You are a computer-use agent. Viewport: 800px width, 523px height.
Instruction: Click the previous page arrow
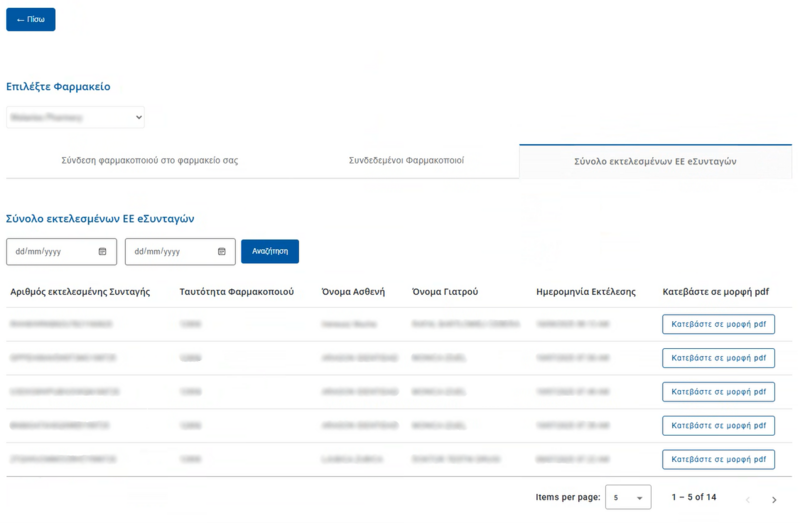pos(747,500)
